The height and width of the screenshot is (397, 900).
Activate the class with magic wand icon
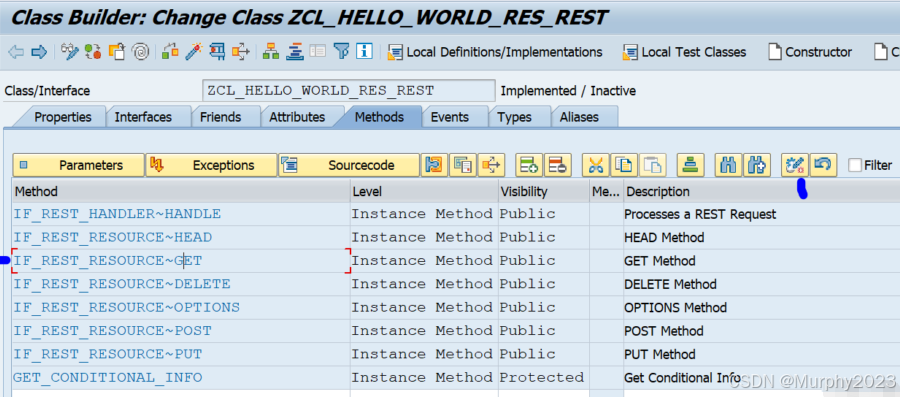(193, 52)
